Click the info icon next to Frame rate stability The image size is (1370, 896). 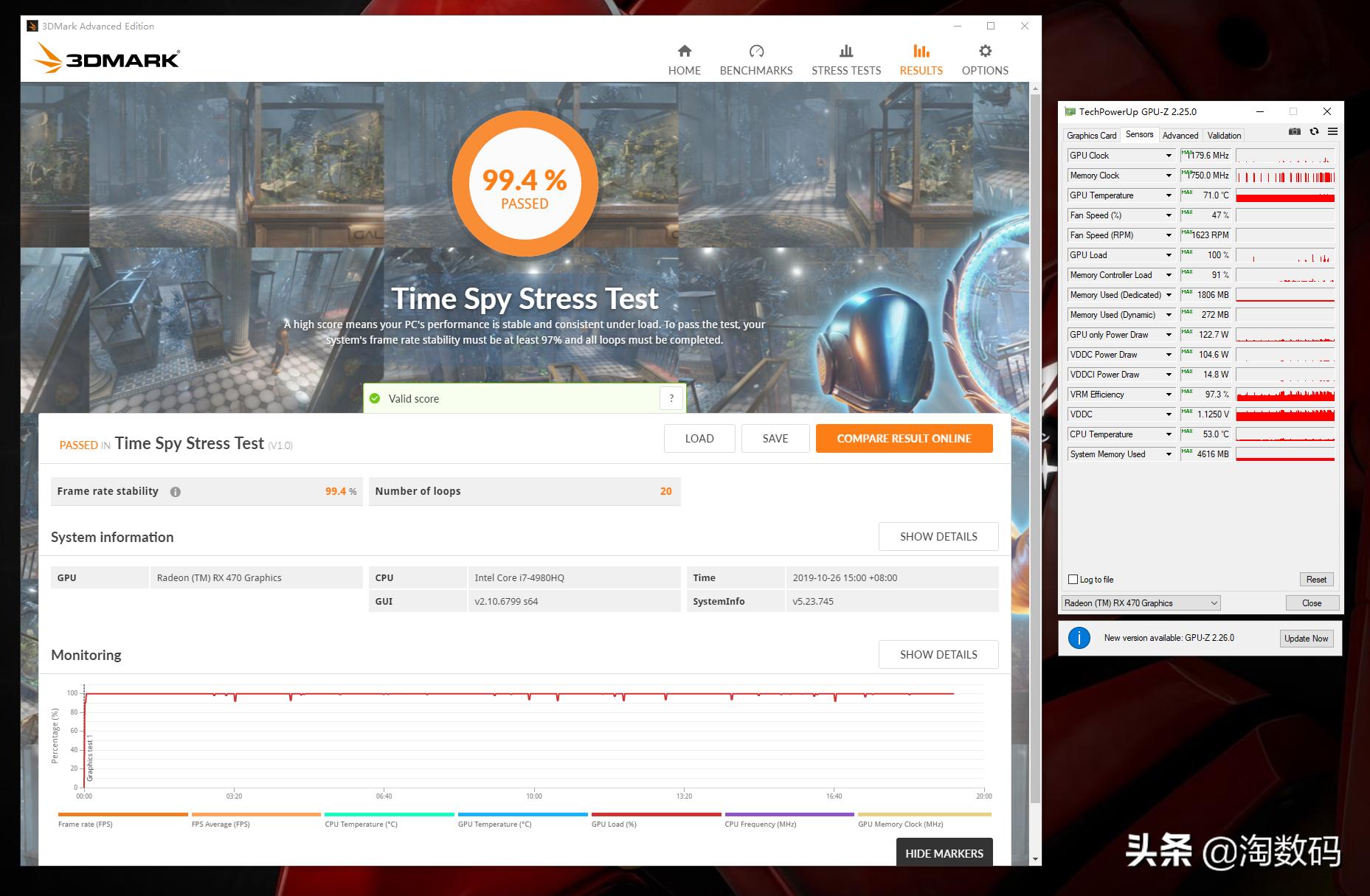click(x=176, y=490)
